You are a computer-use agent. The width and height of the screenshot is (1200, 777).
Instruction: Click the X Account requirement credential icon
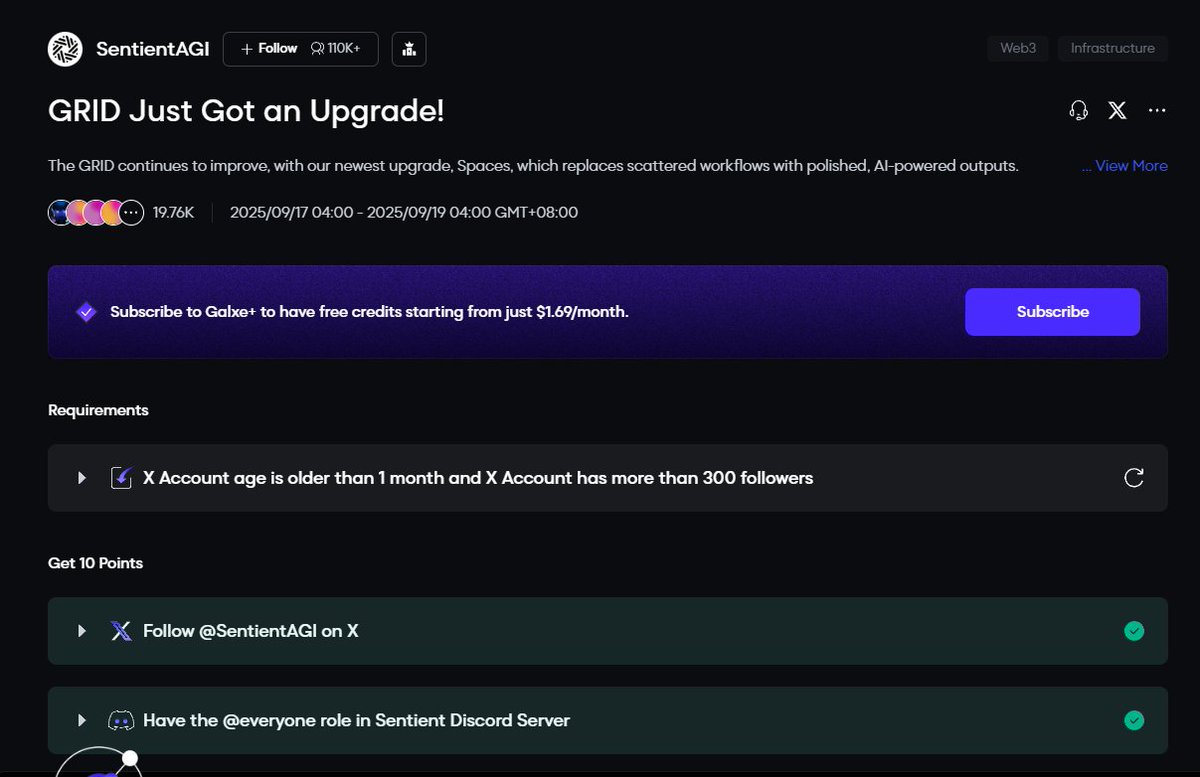pos(121,478)
